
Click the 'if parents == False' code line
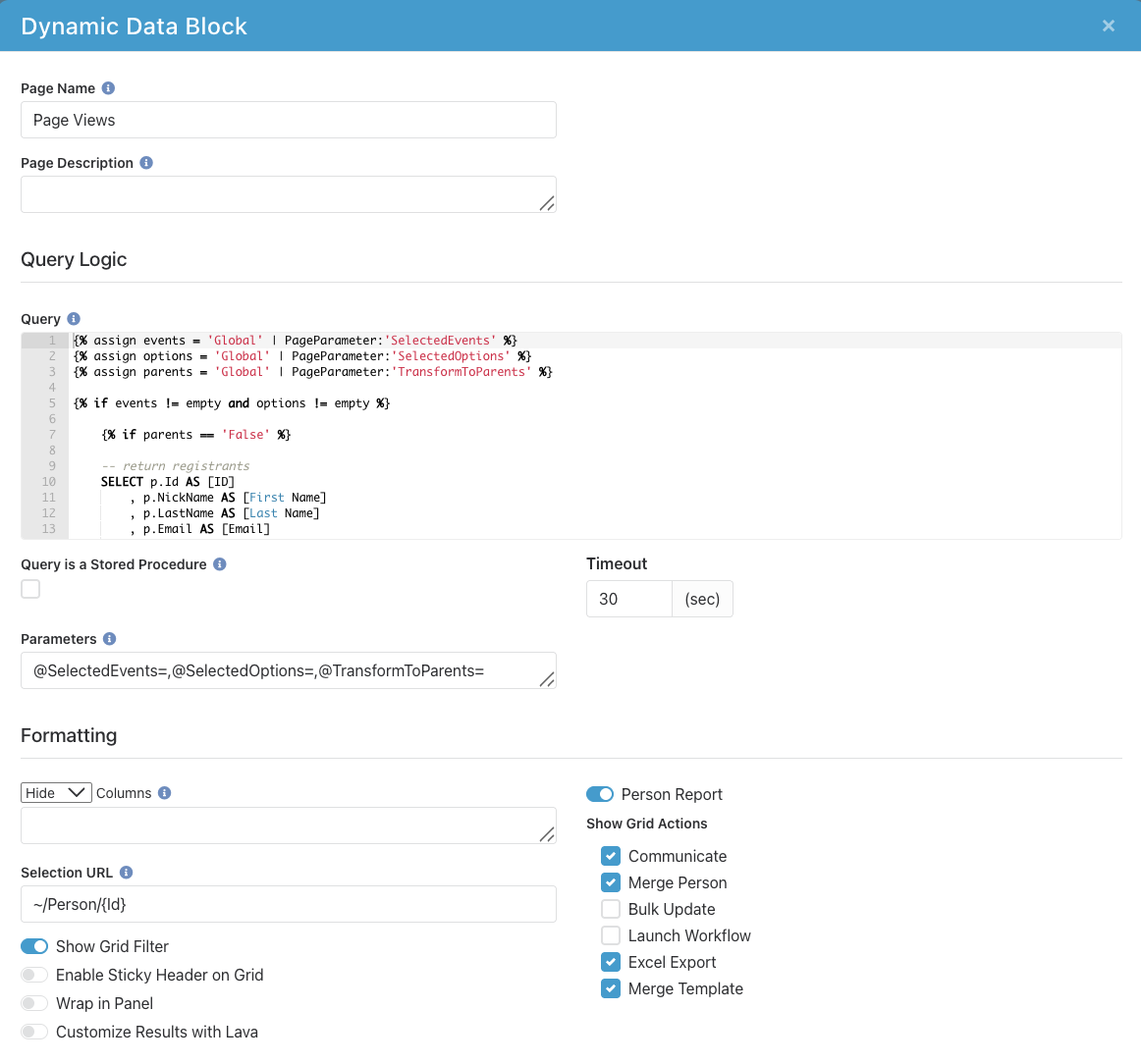click(195, 434)
